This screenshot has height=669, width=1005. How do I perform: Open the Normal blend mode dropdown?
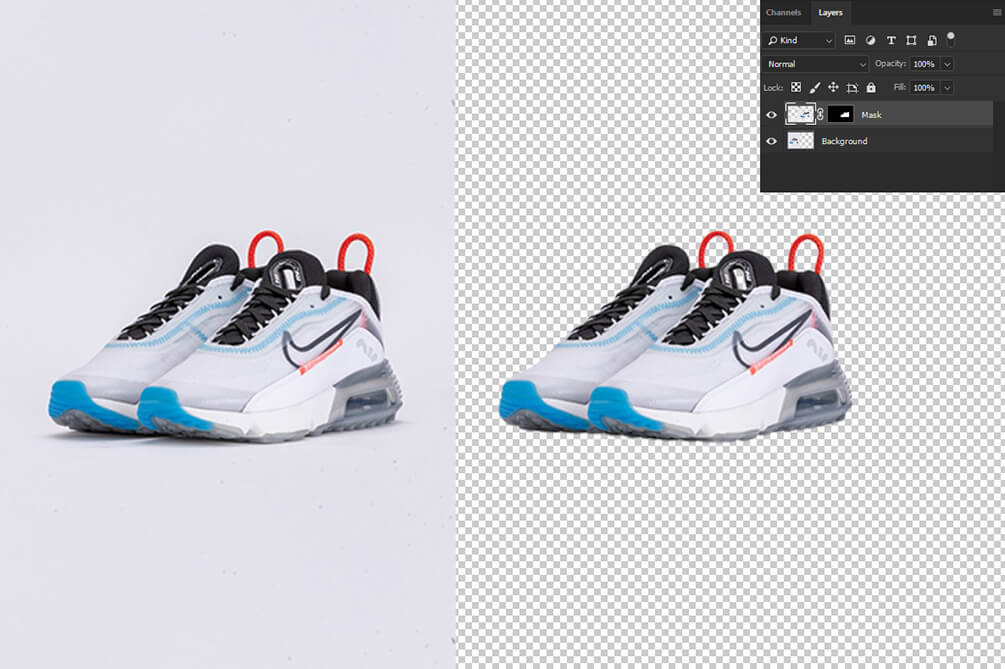pos(816,64)
